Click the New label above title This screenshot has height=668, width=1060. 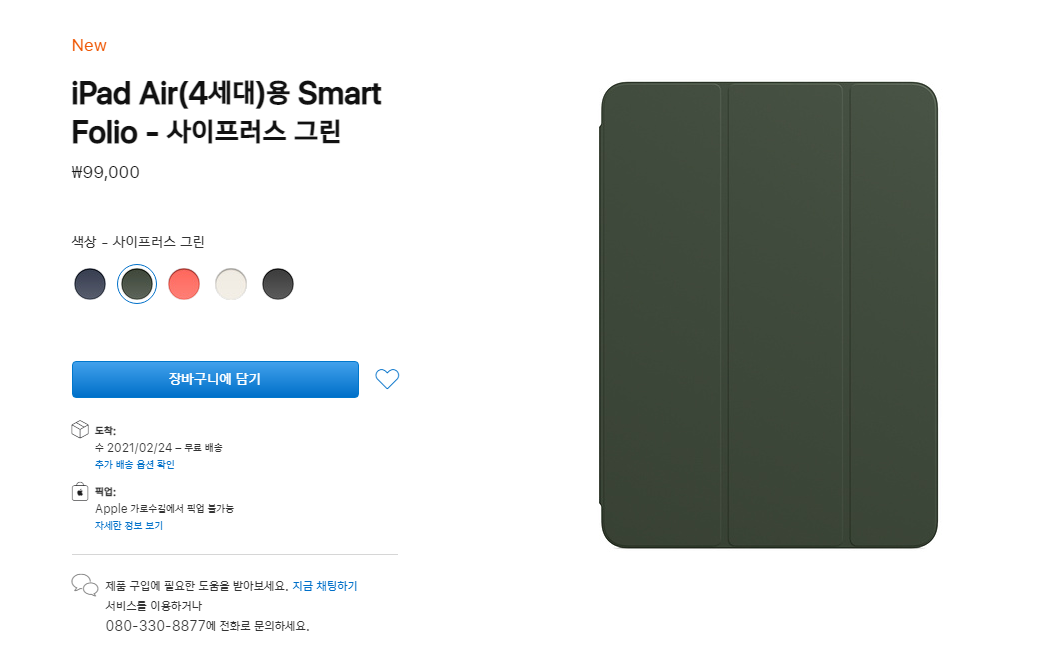[89, 45]
